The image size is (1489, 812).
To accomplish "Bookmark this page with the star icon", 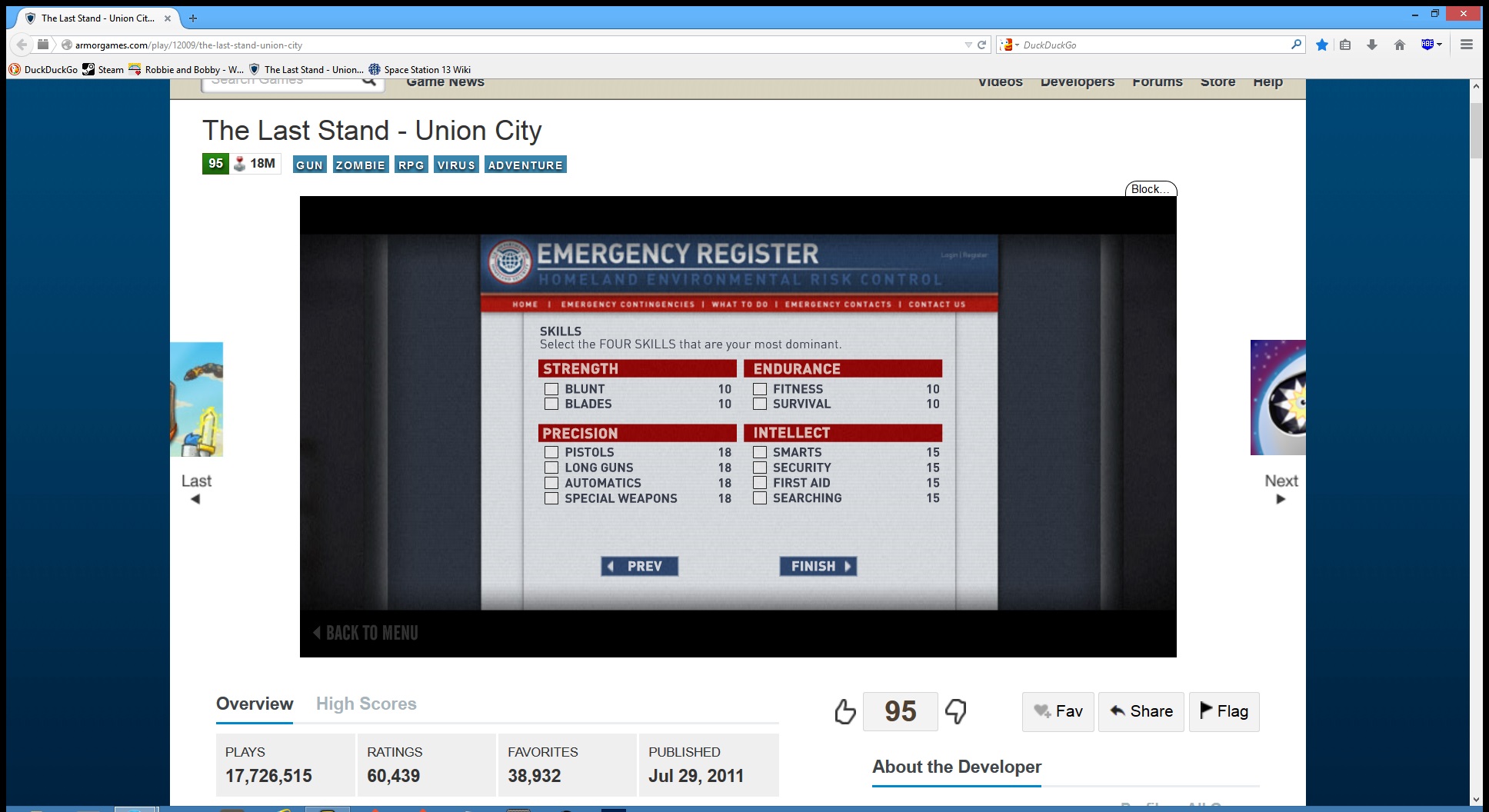I will click(x=1322, y=45).
